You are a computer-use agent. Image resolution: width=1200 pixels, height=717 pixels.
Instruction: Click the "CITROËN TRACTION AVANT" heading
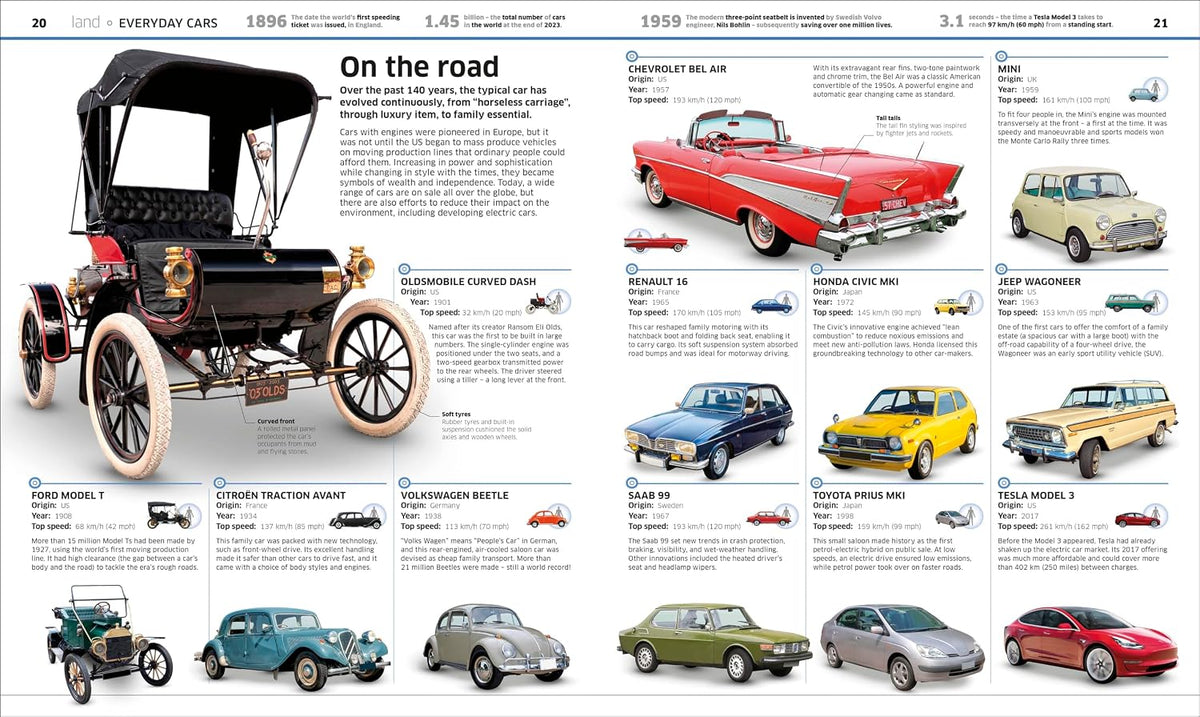(281, 495)
